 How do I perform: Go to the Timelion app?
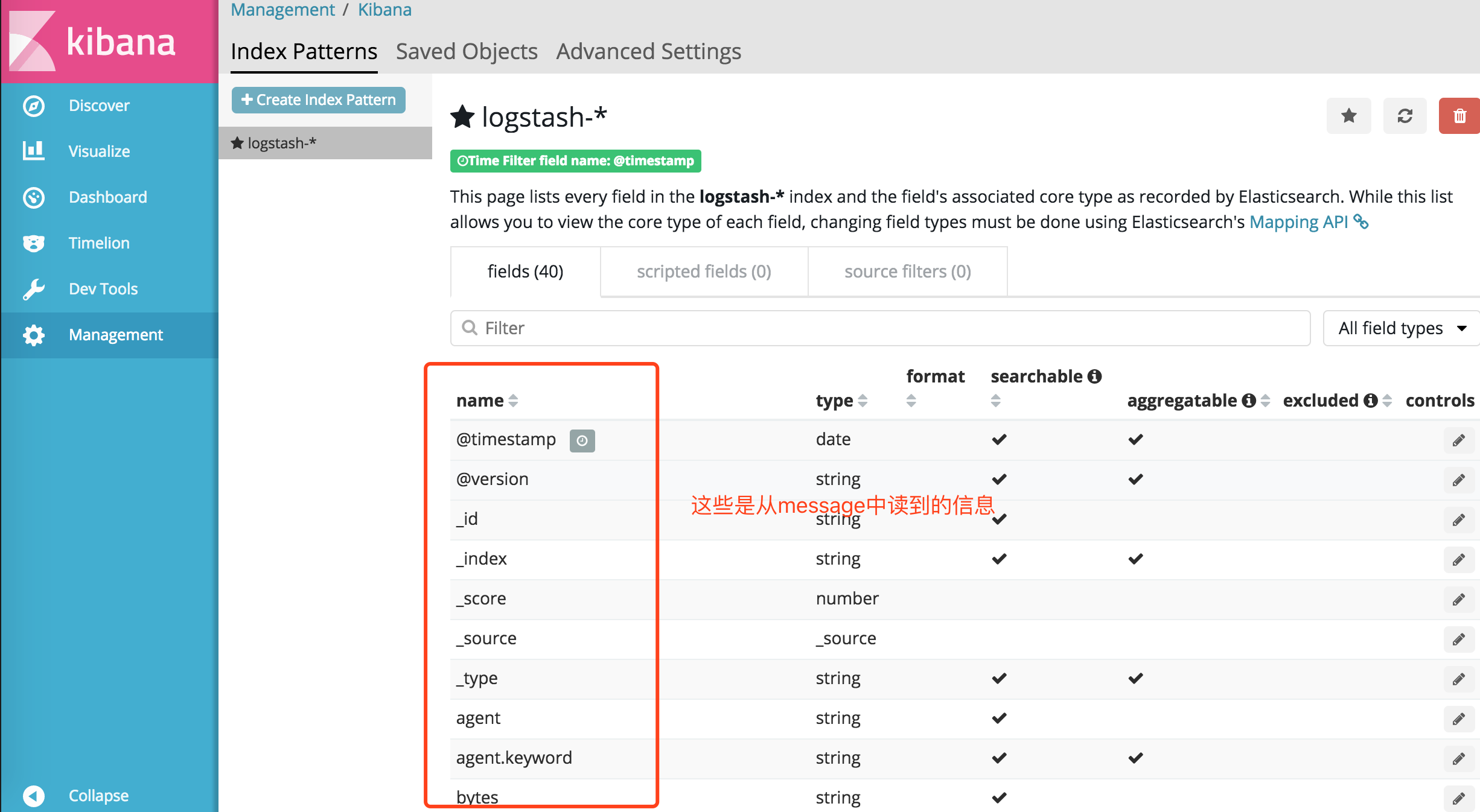(x=98, y=243)
